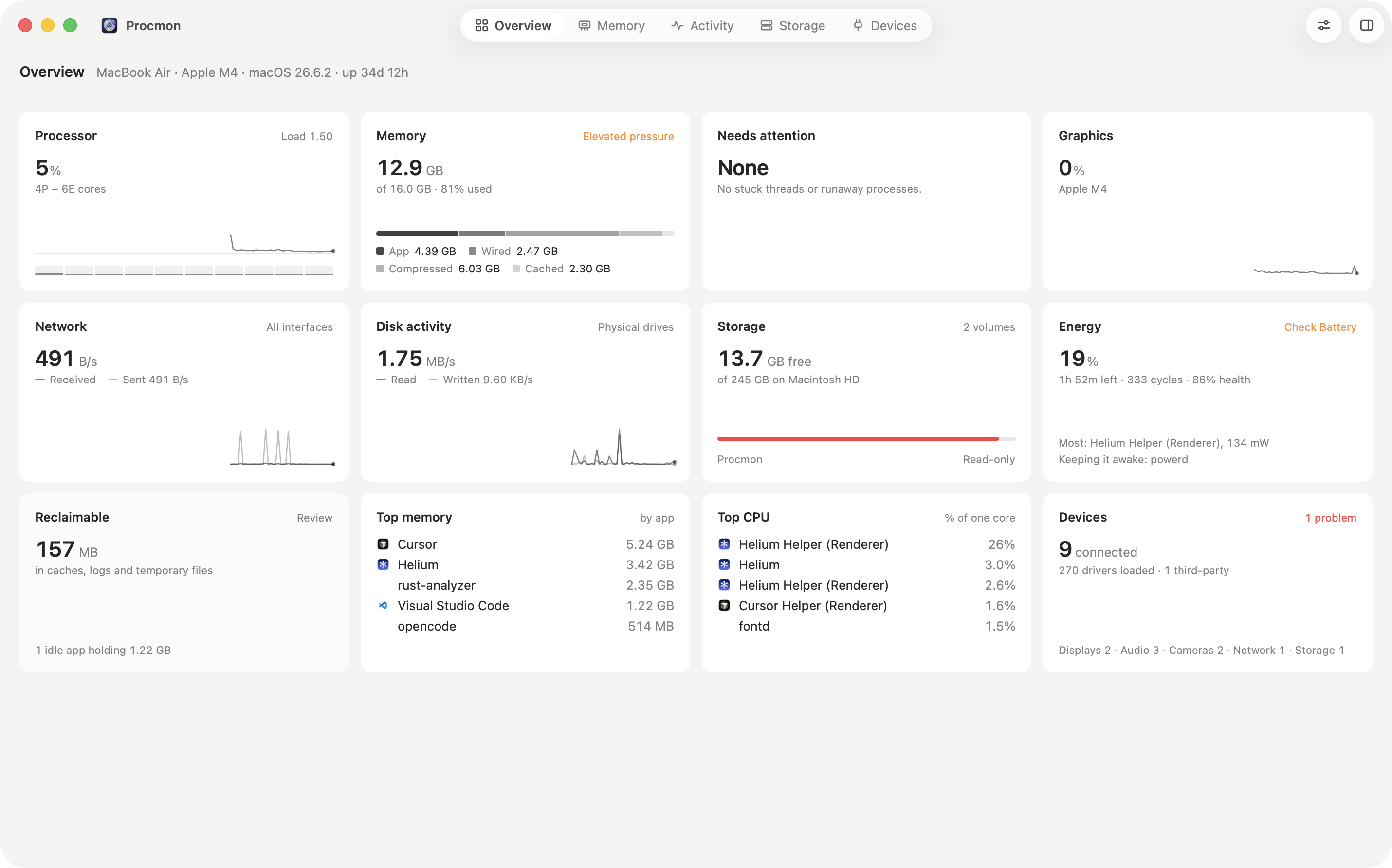Viewport: 1392px width, 868px height.
Task: Click the 'All interfaces' label in Network
Action: tap(299, 326)
